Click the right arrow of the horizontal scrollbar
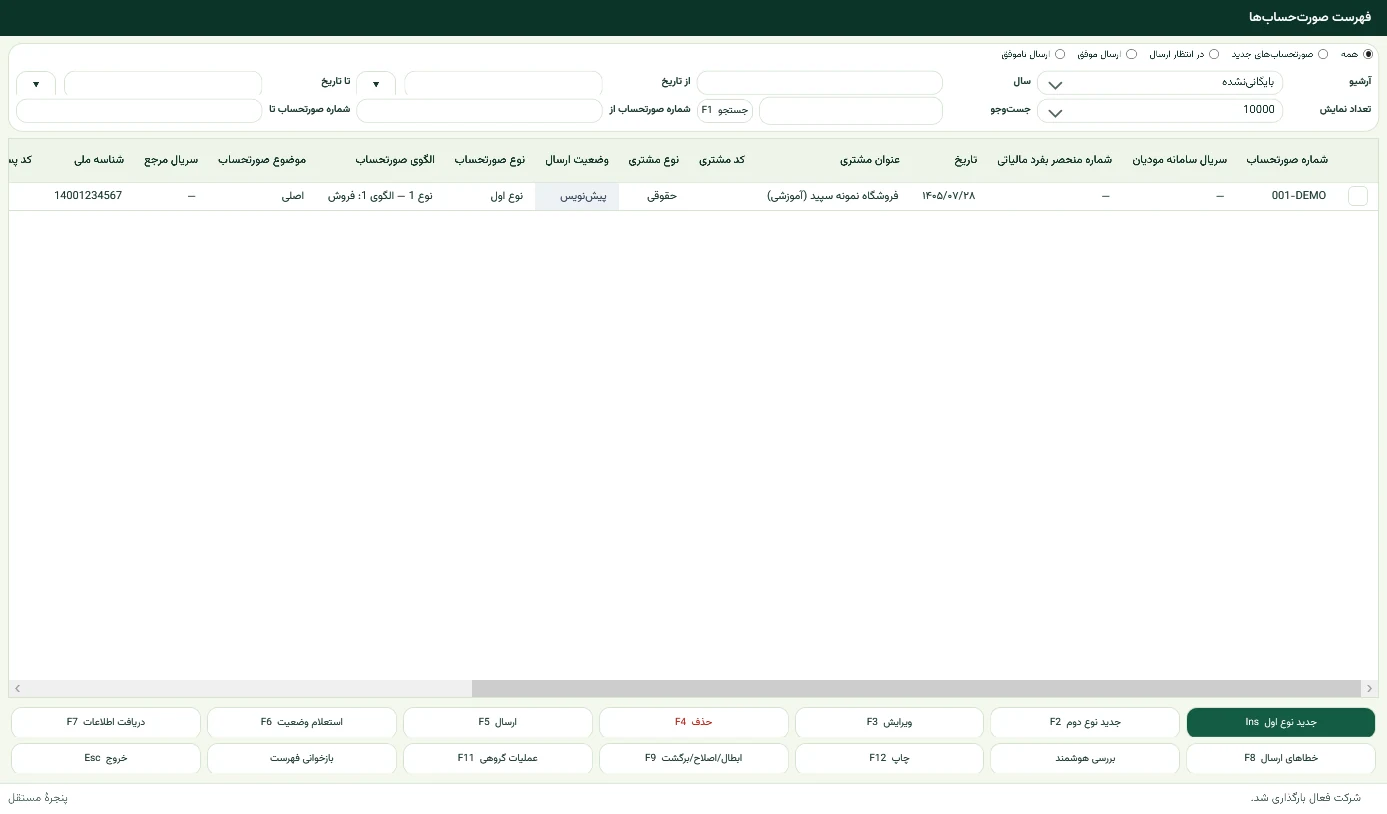Viewport: 1387px width, 814px height. 1369,689
